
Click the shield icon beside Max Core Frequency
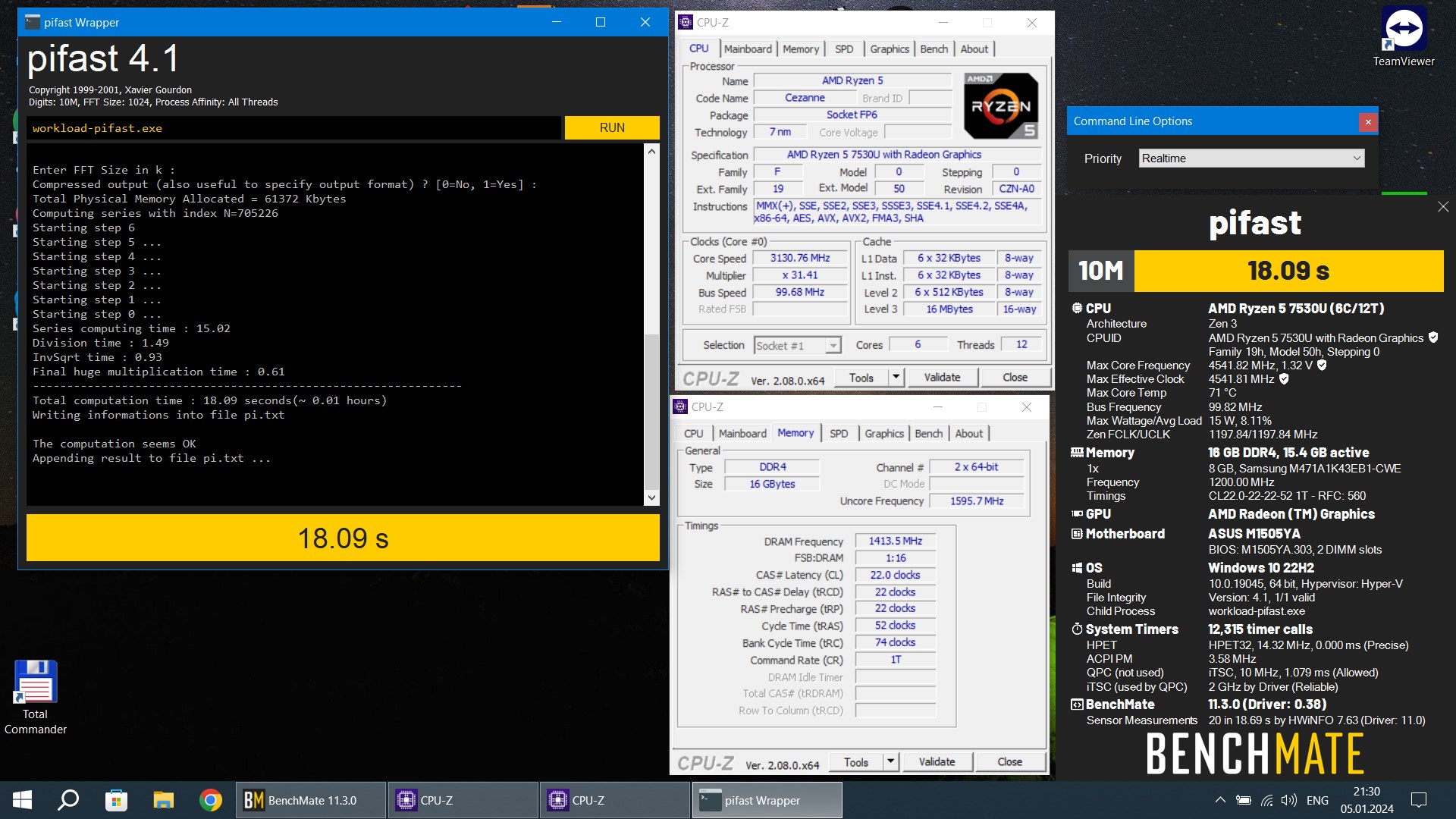point(1322,365)
